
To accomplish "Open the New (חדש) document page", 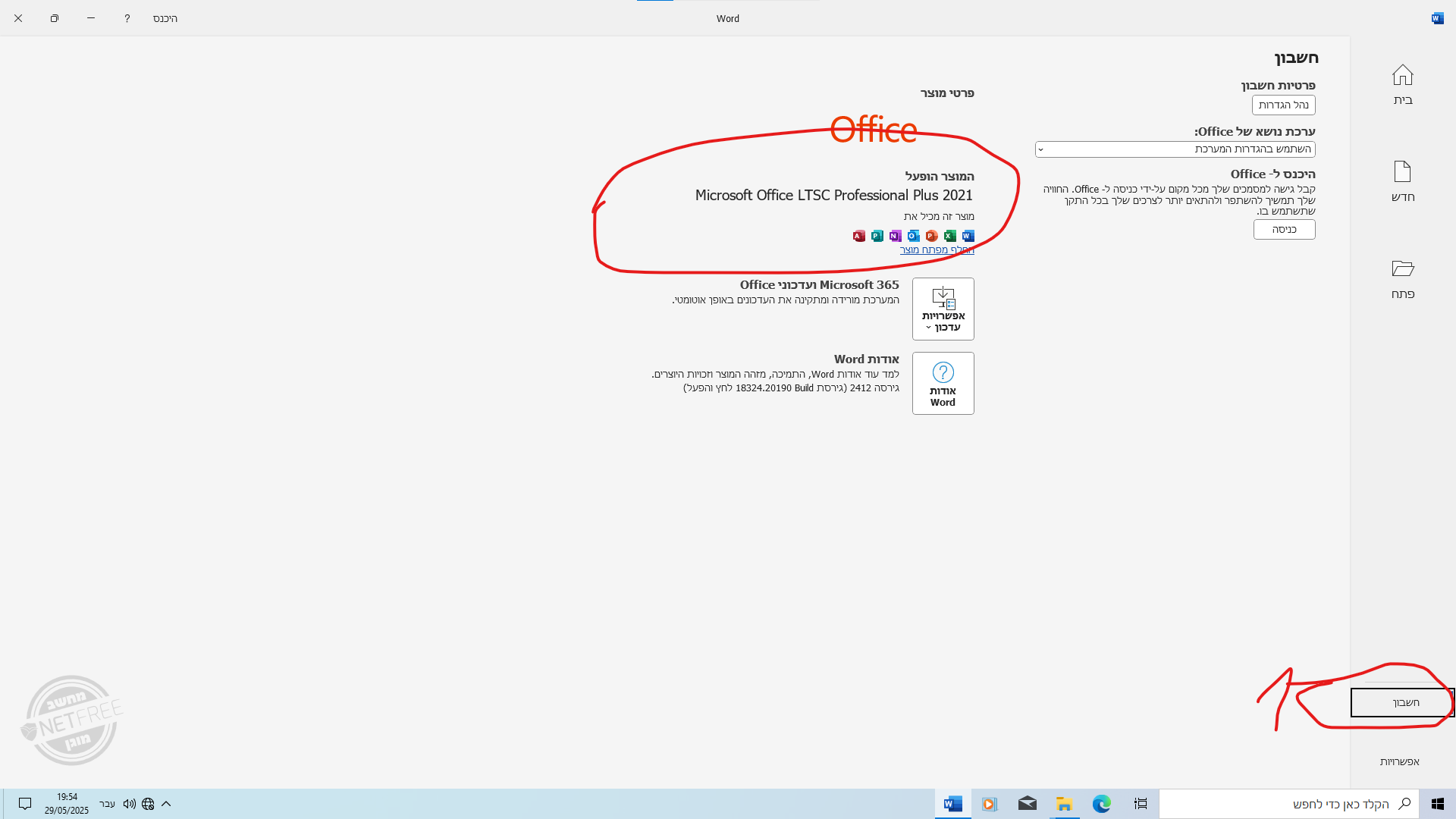I will coord(1402,181).
